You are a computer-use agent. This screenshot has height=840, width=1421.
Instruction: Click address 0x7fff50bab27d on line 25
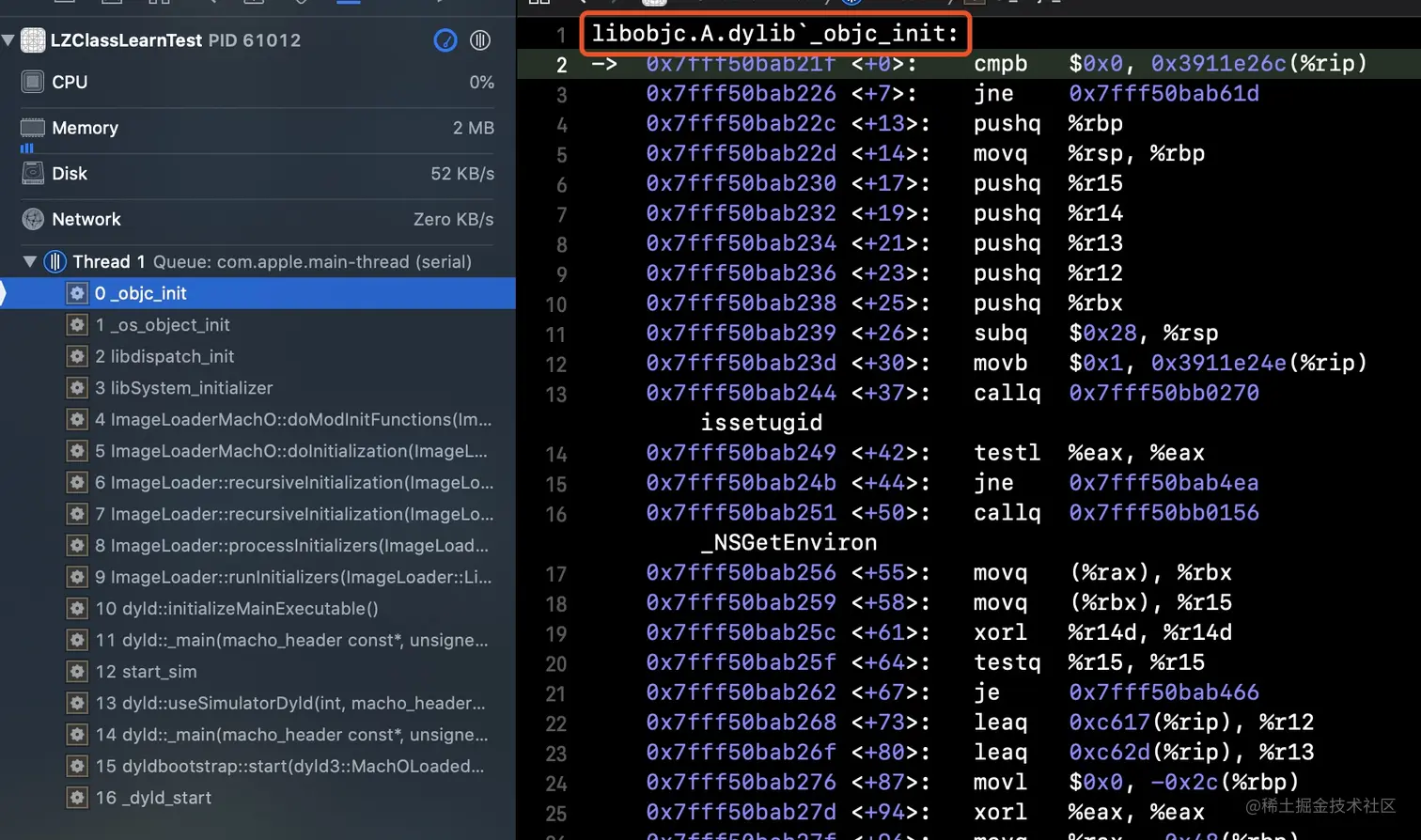tap(741, 812)
